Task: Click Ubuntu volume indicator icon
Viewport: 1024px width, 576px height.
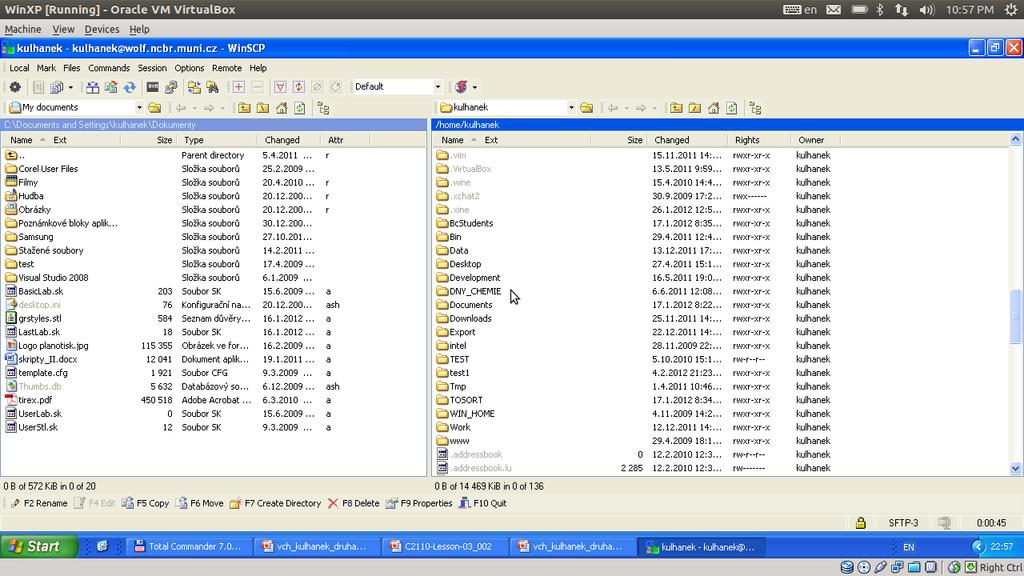Action: [x=927, y=10]
